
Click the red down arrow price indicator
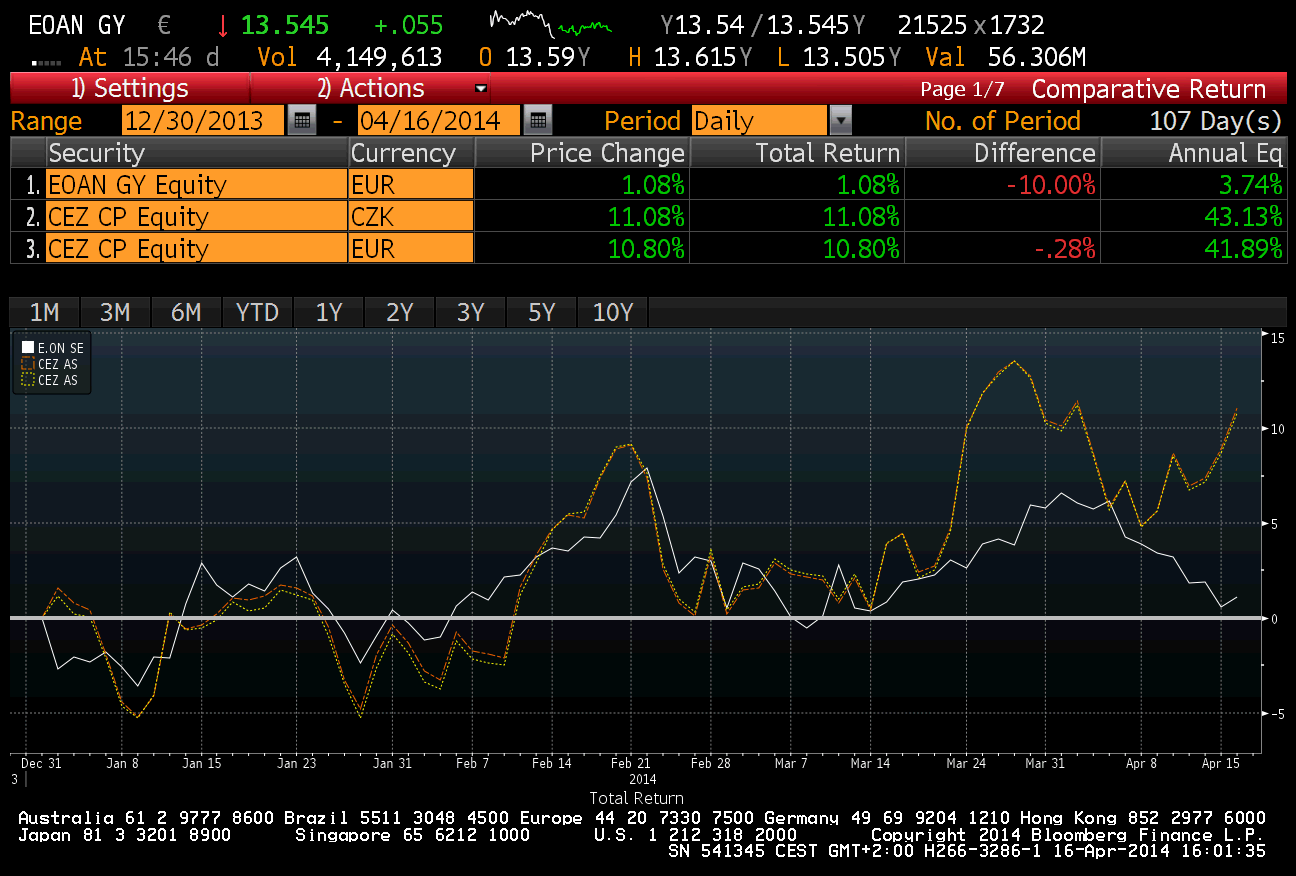pos(223,25)
